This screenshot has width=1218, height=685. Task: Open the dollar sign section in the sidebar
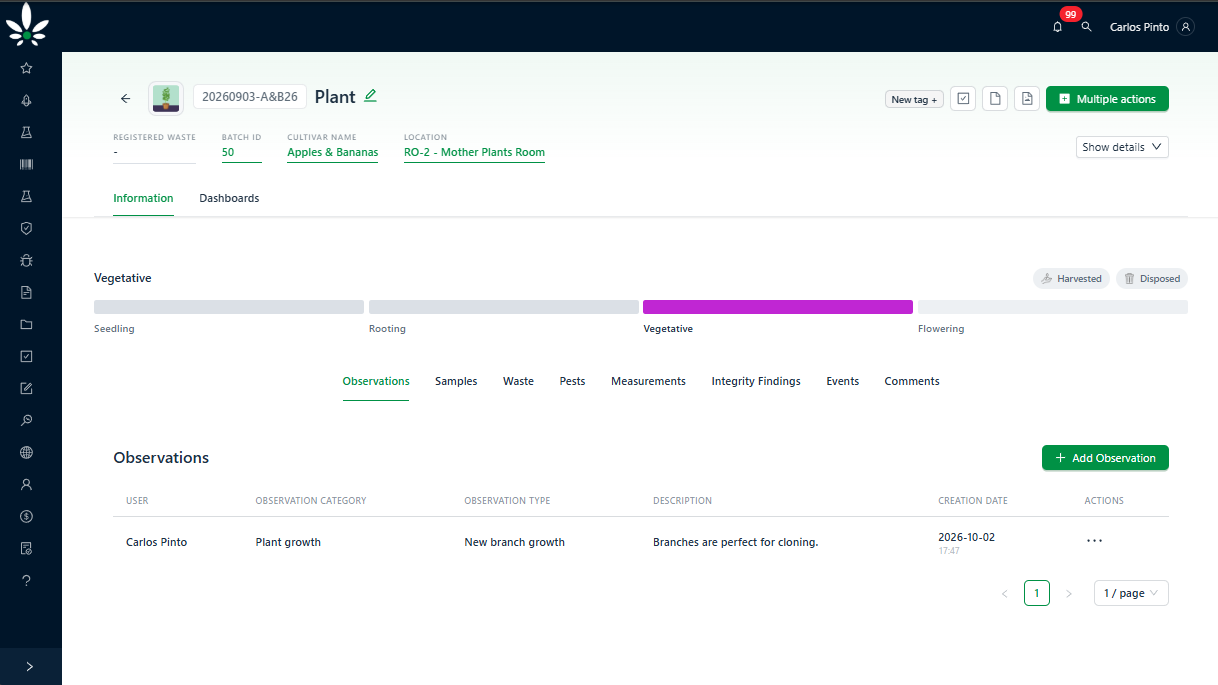[x=26, y=516]
